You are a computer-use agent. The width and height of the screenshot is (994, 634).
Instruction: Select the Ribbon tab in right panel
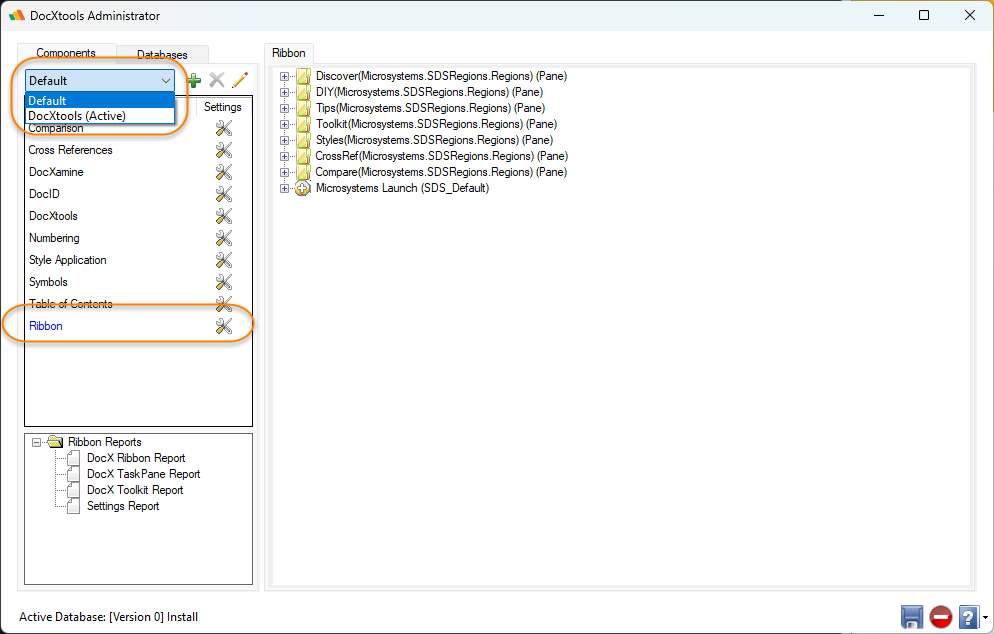(288, 53)
